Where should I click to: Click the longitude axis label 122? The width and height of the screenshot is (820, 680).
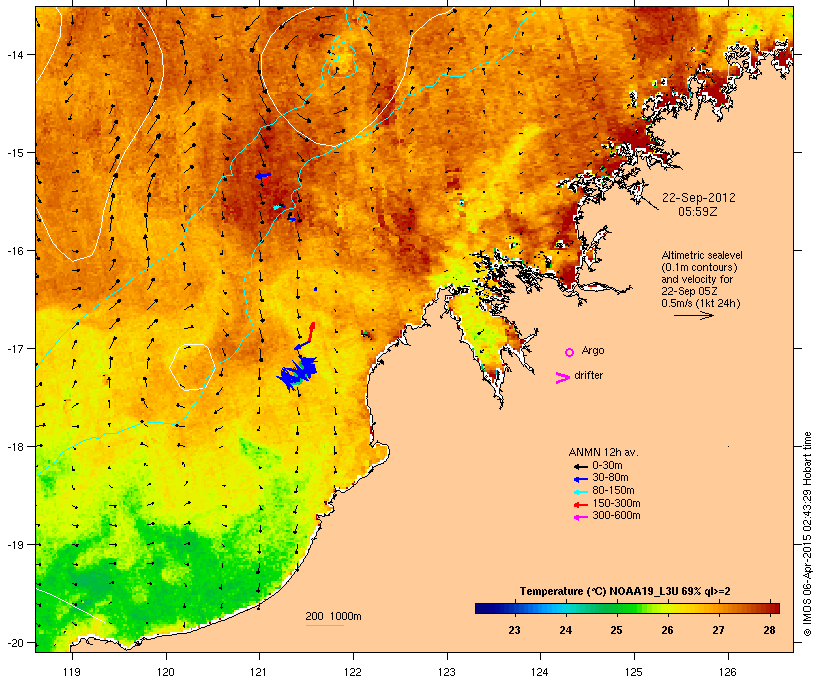[353, 672]
